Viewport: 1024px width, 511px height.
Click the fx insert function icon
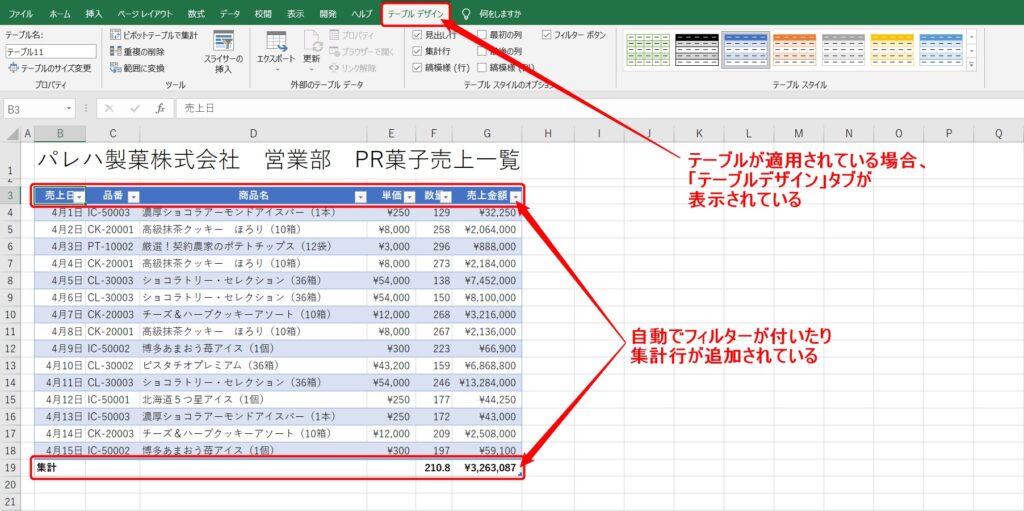tap(160, 108)
